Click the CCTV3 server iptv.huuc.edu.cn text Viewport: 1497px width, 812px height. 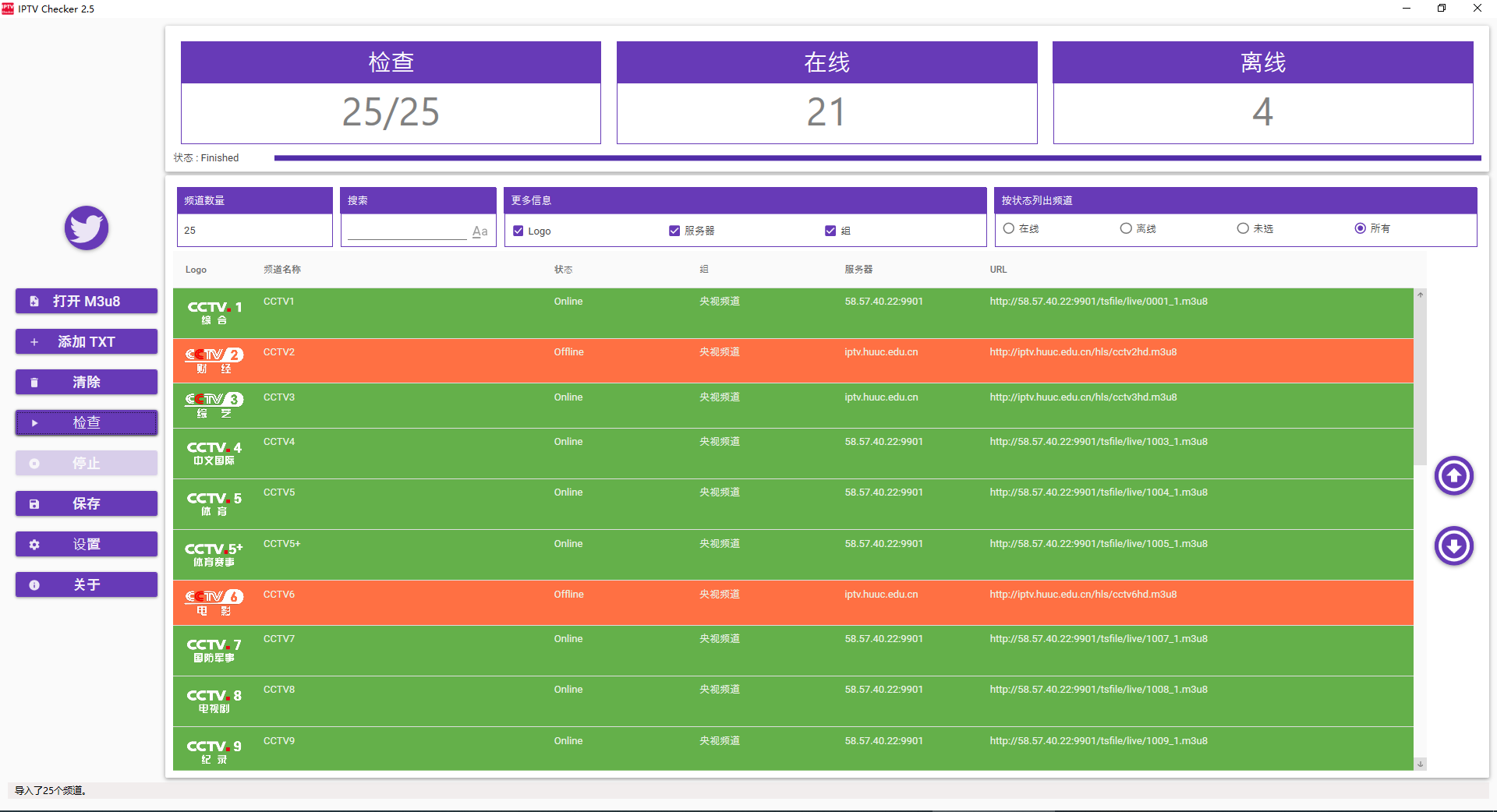[x=881, y=397]
